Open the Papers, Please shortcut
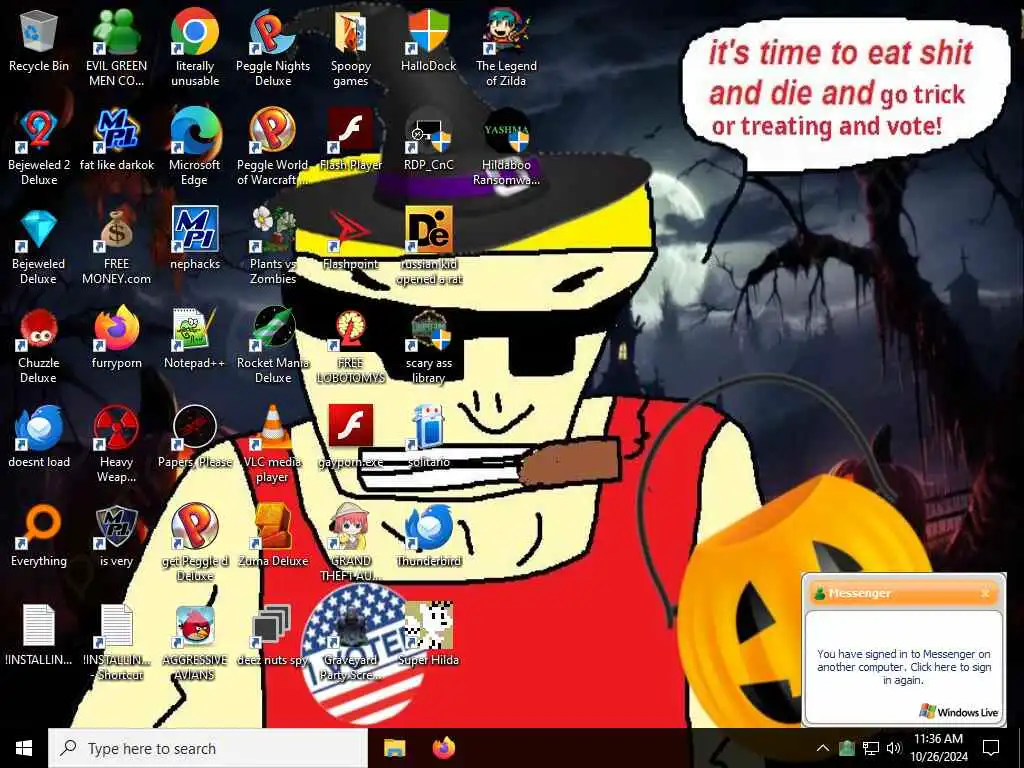The image size is (1024, 768). point(195,428)
